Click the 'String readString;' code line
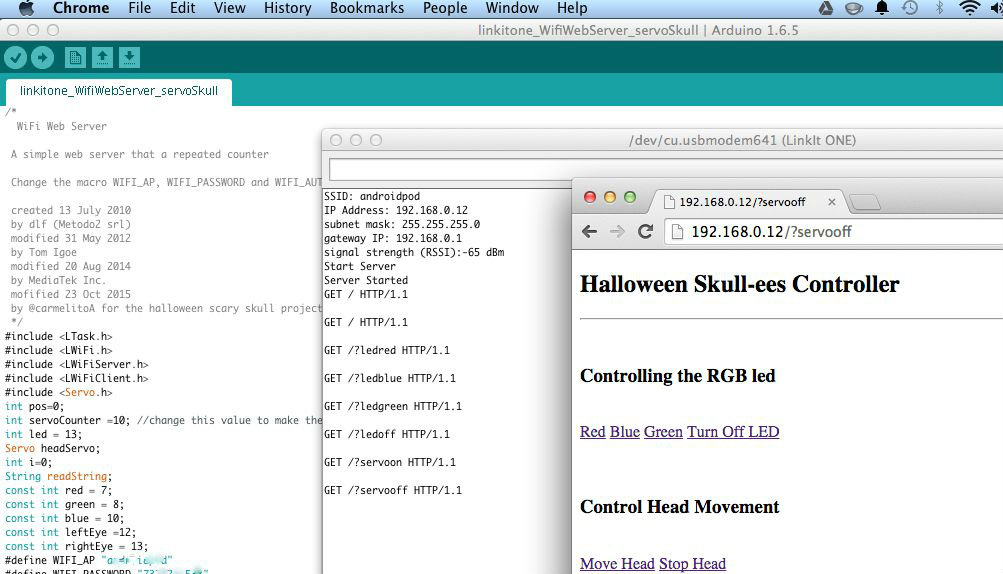This screenshot has height=574, width=1003. pos(59,476)
